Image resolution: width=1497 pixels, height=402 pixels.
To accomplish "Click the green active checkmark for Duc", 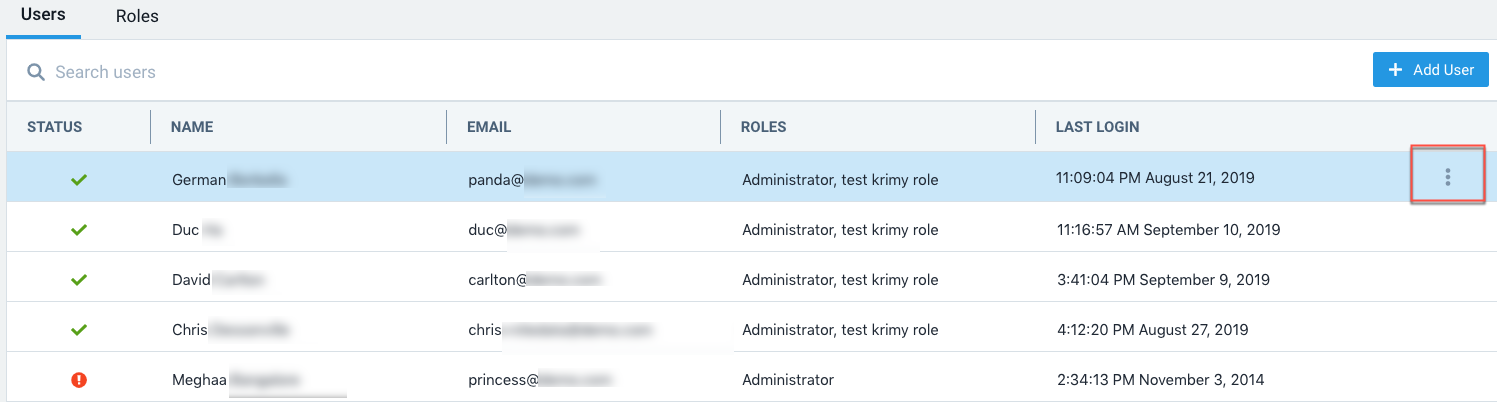I will pyautogui.click(x=79, y=230).
